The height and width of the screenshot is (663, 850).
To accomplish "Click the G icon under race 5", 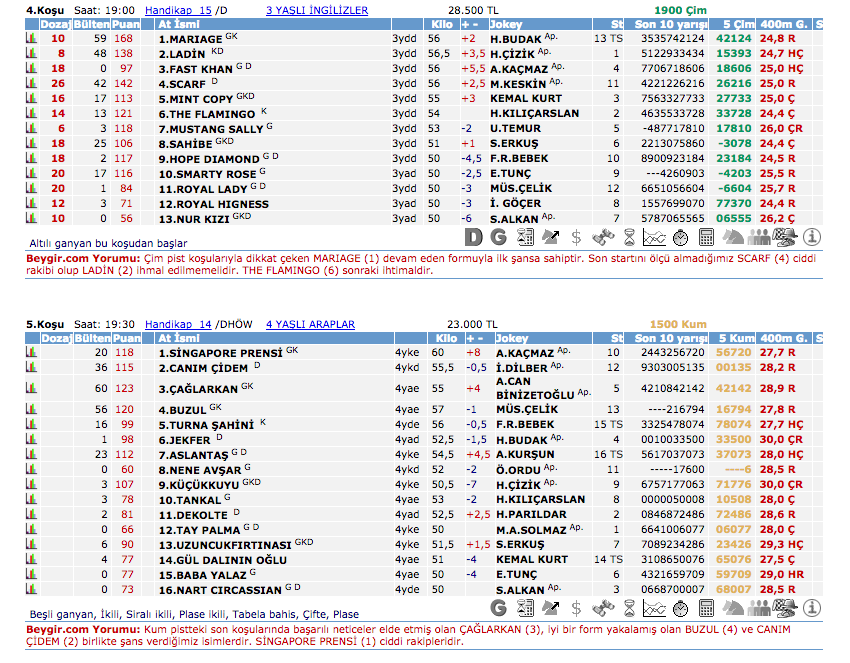I will pos(499,608).
